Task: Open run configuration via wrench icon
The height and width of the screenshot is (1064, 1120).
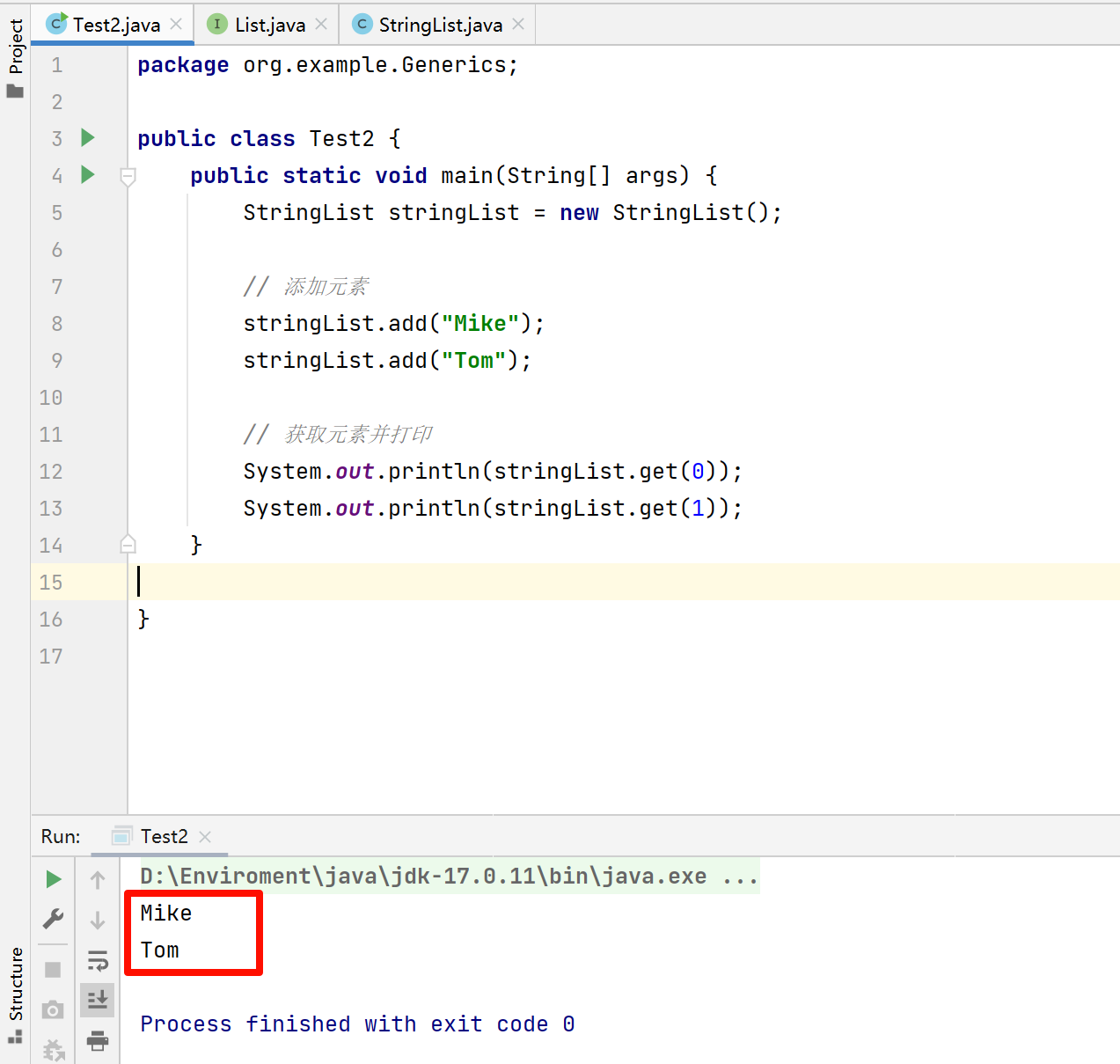Action: 53,920
